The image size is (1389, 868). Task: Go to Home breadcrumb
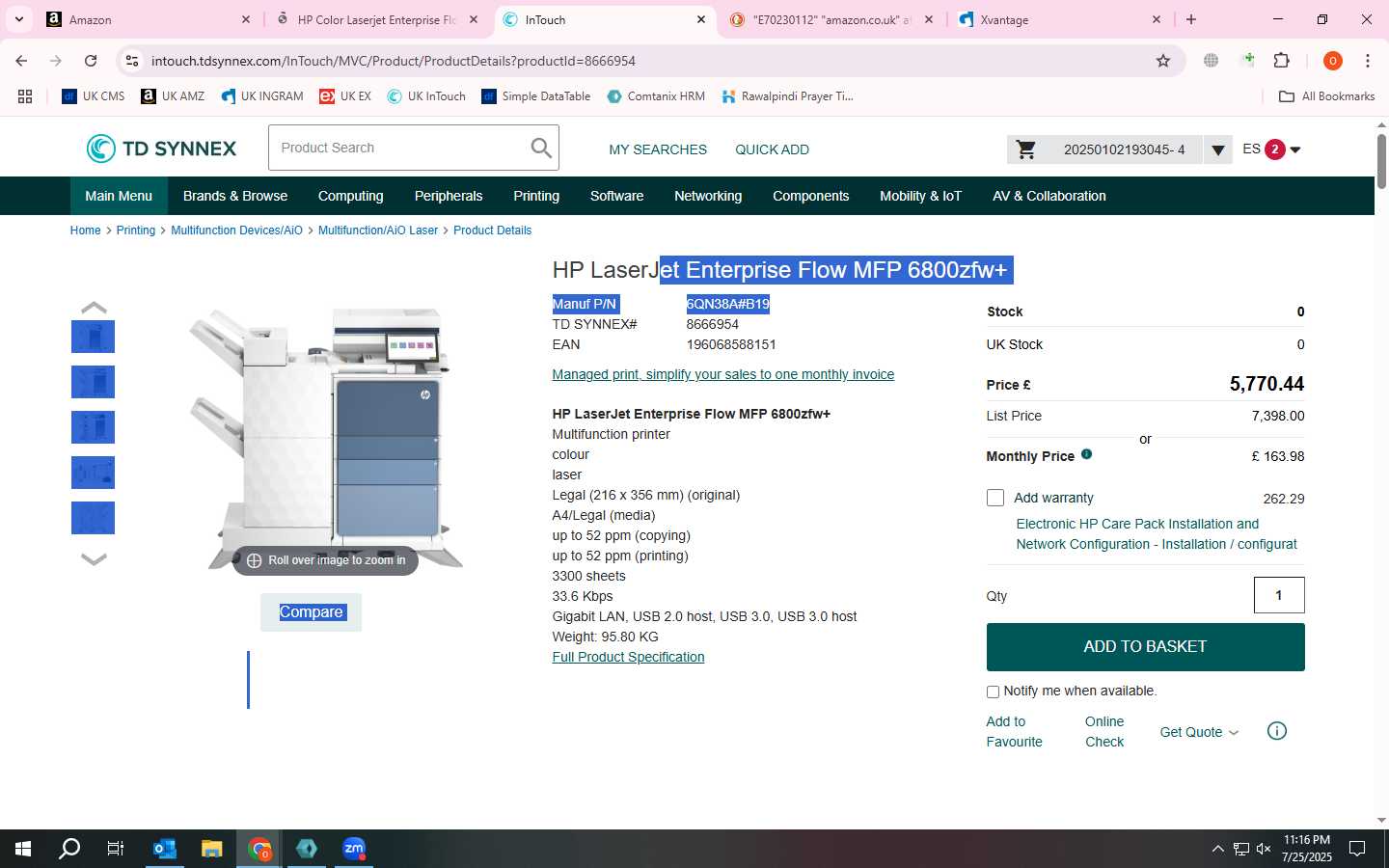coord(85,231)
